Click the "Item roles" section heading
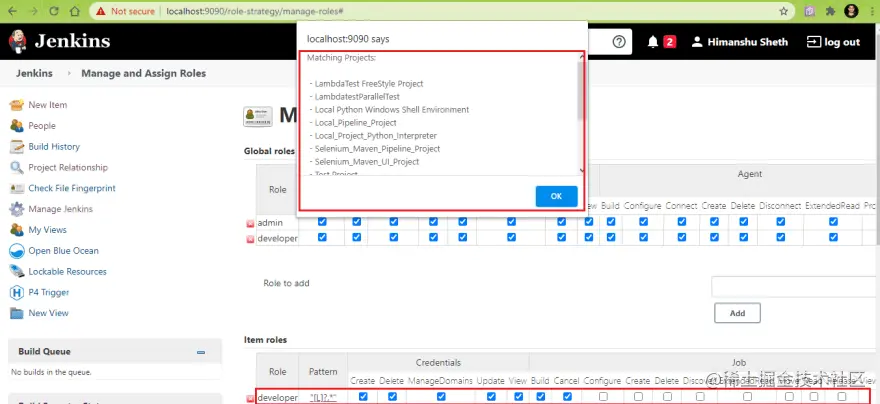 click(265, 339)
